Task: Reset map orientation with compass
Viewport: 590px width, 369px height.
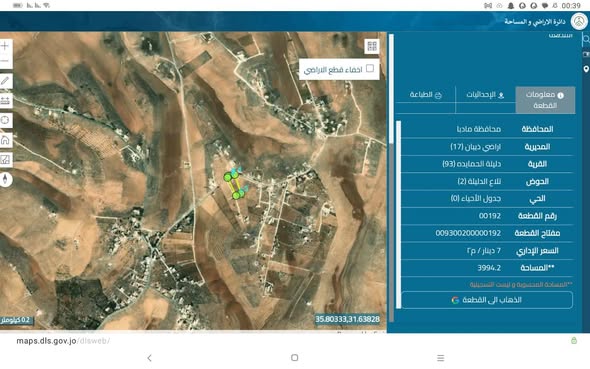Action: coord(5,179)
